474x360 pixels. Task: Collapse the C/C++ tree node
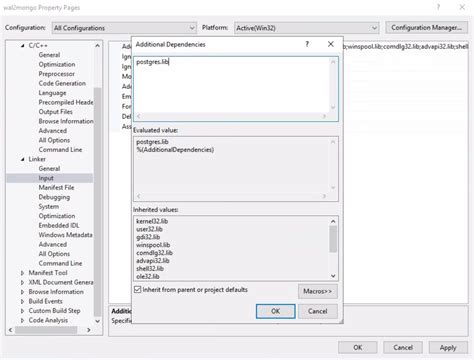coord(23,45)
